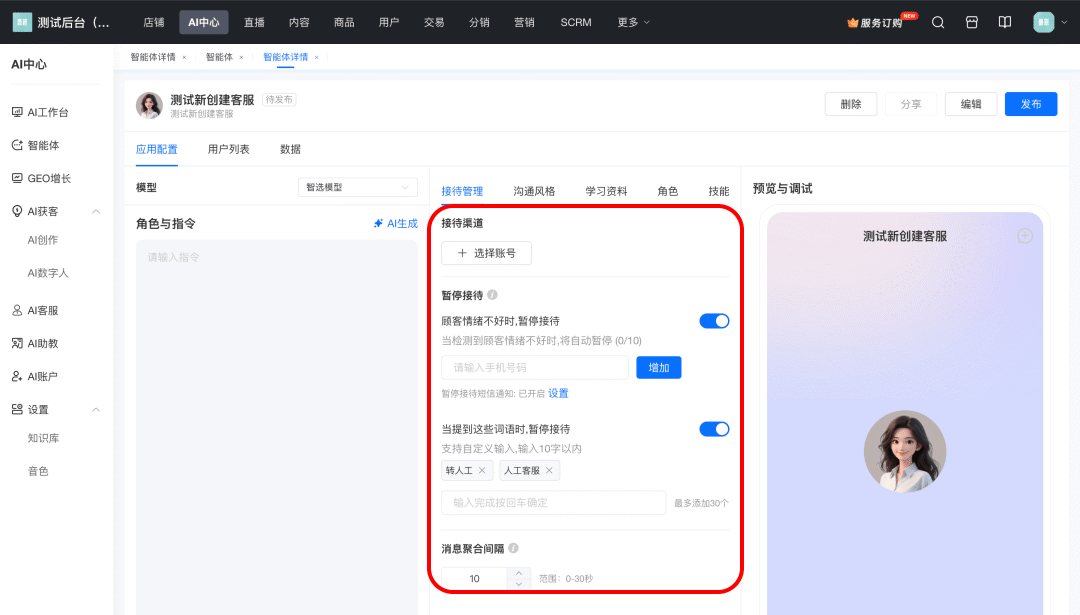Switch to the 角色 tab
This screenshot has width=1080, height=615.
tap(667, 191)
